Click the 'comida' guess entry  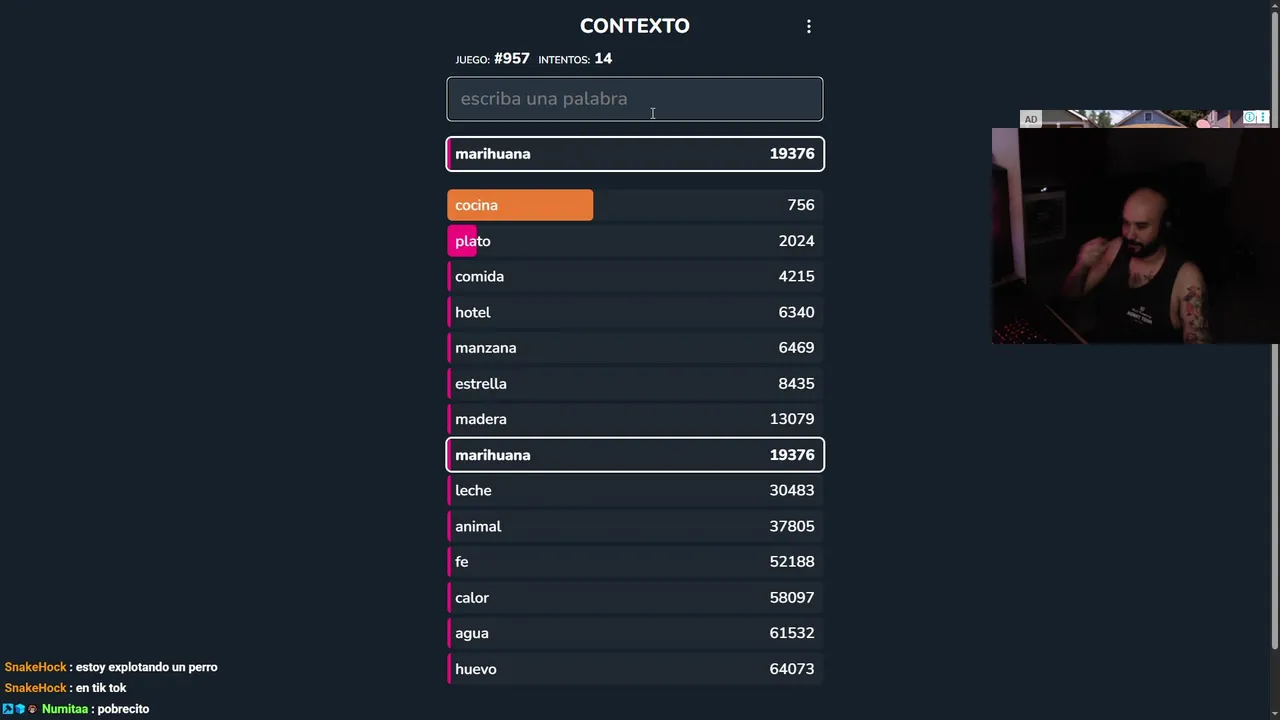[635, 277]
